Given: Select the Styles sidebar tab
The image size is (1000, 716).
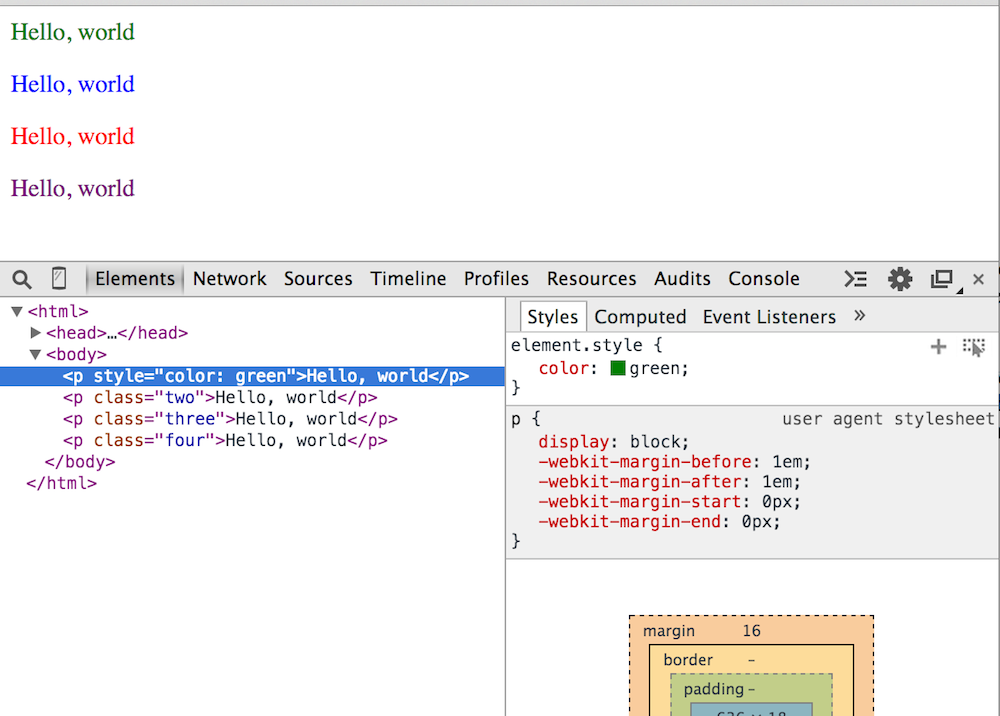Looking at the screenshot, I should pyautogui.click(x=552, y=316).
